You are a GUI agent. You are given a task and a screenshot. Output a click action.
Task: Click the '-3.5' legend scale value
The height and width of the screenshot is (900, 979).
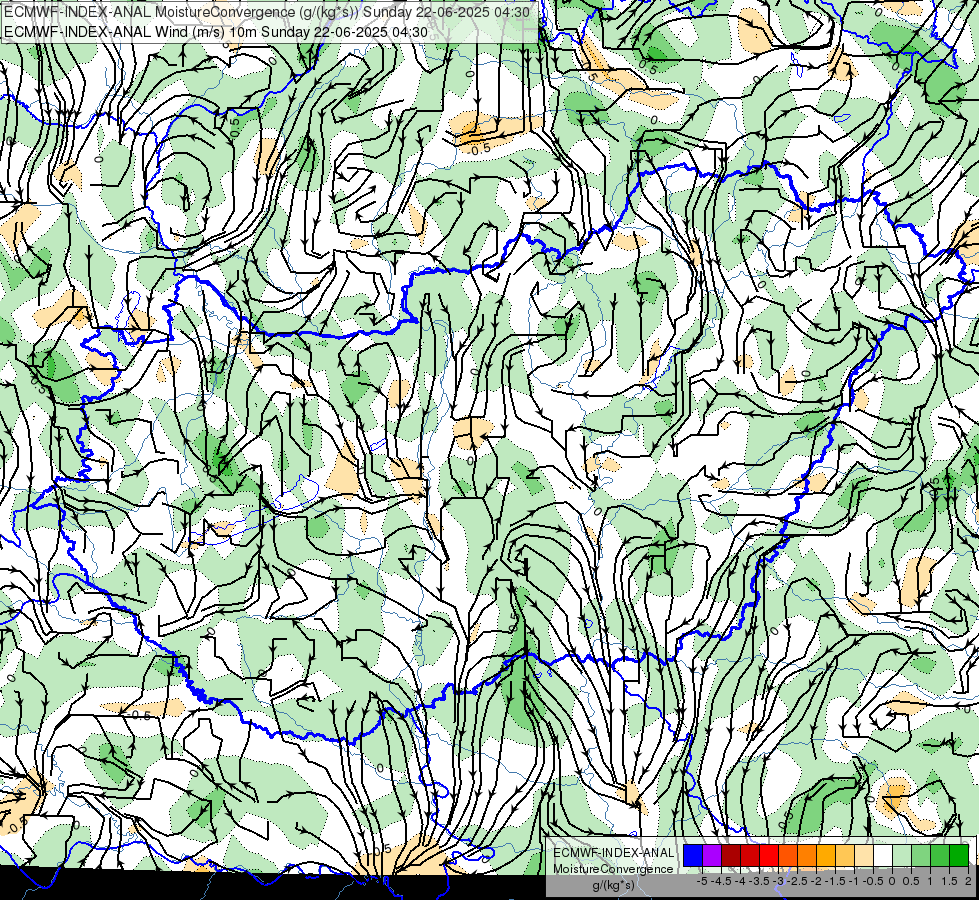pyautogui.click(x=760, y=881)
